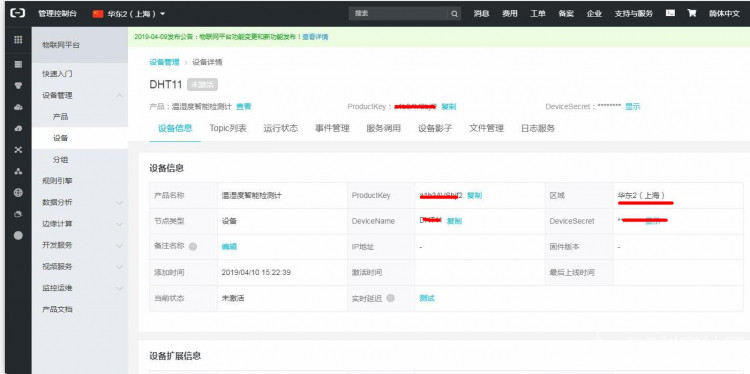Switch to the 日志服务 tab
750x374 pixels.
tap(538, 128)
